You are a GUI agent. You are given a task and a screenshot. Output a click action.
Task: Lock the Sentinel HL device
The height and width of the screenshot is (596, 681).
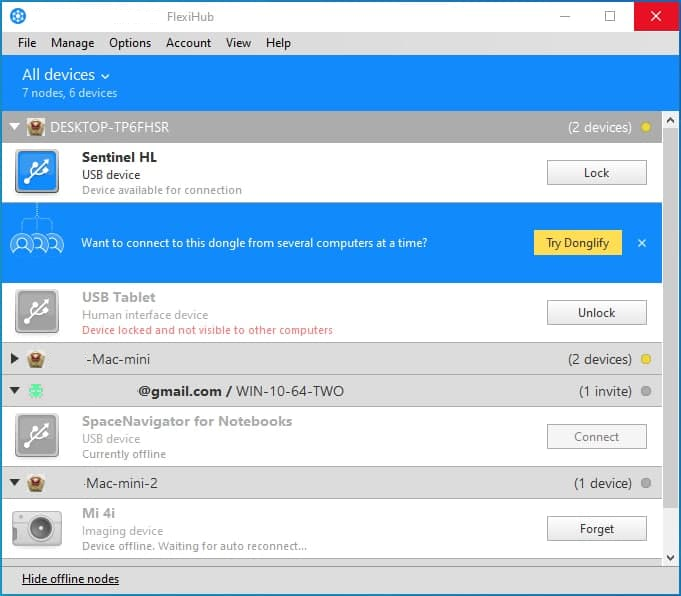point(596,172)
